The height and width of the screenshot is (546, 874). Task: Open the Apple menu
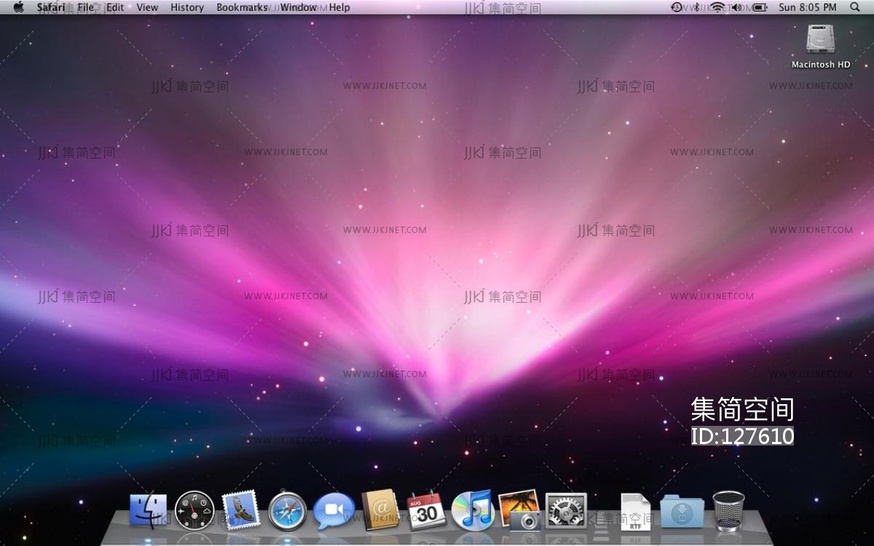tap(18, 7)
